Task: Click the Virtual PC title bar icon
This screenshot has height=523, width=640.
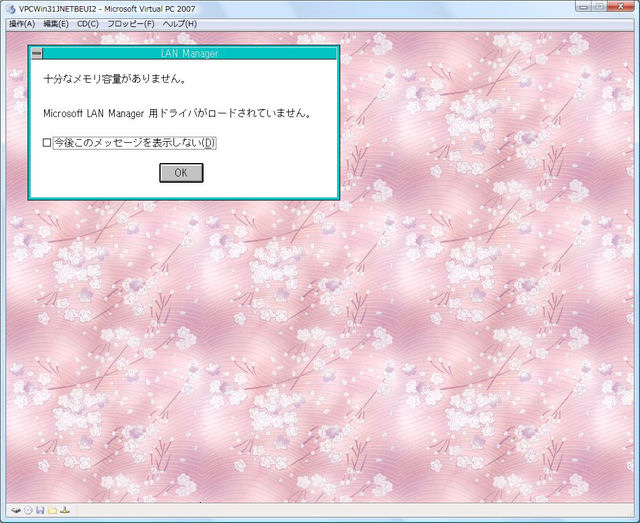Action: point(11,9)
